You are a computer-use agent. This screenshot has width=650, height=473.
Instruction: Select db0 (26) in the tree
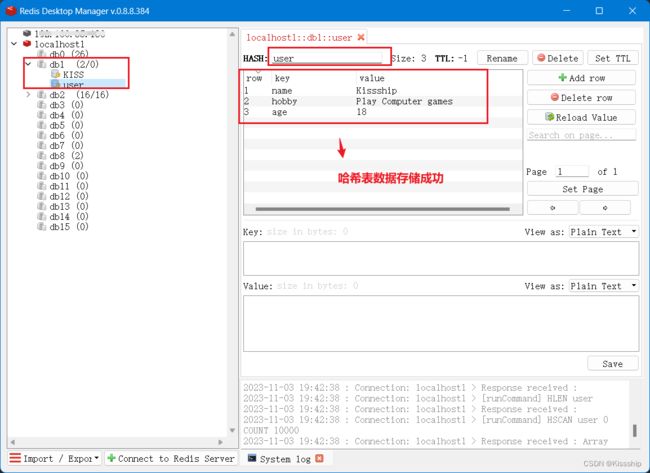[x=69, y=54]
